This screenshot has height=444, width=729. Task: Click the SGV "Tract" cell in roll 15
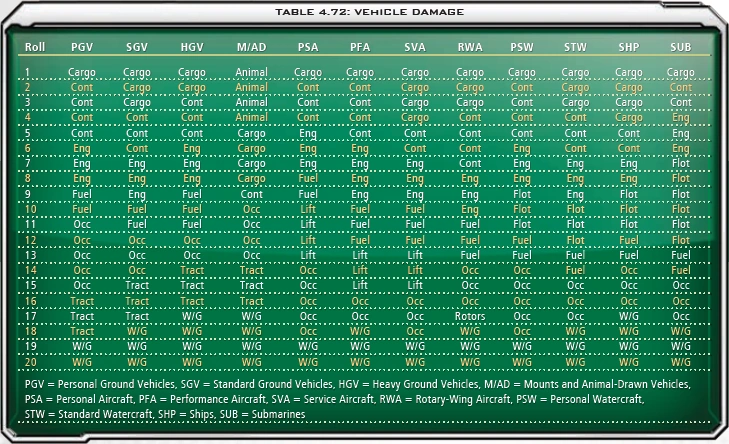[137, 285]
